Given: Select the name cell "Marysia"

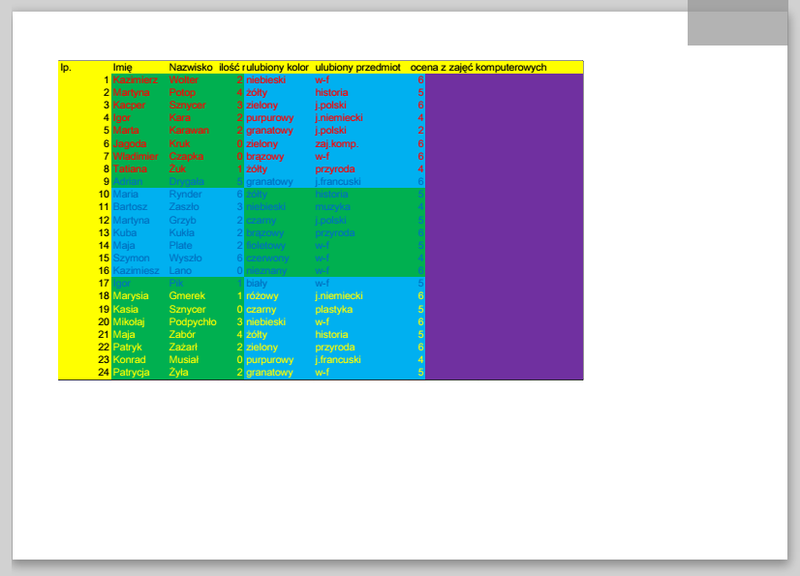Looking at the screenshot, I should [x=130, y=296].
